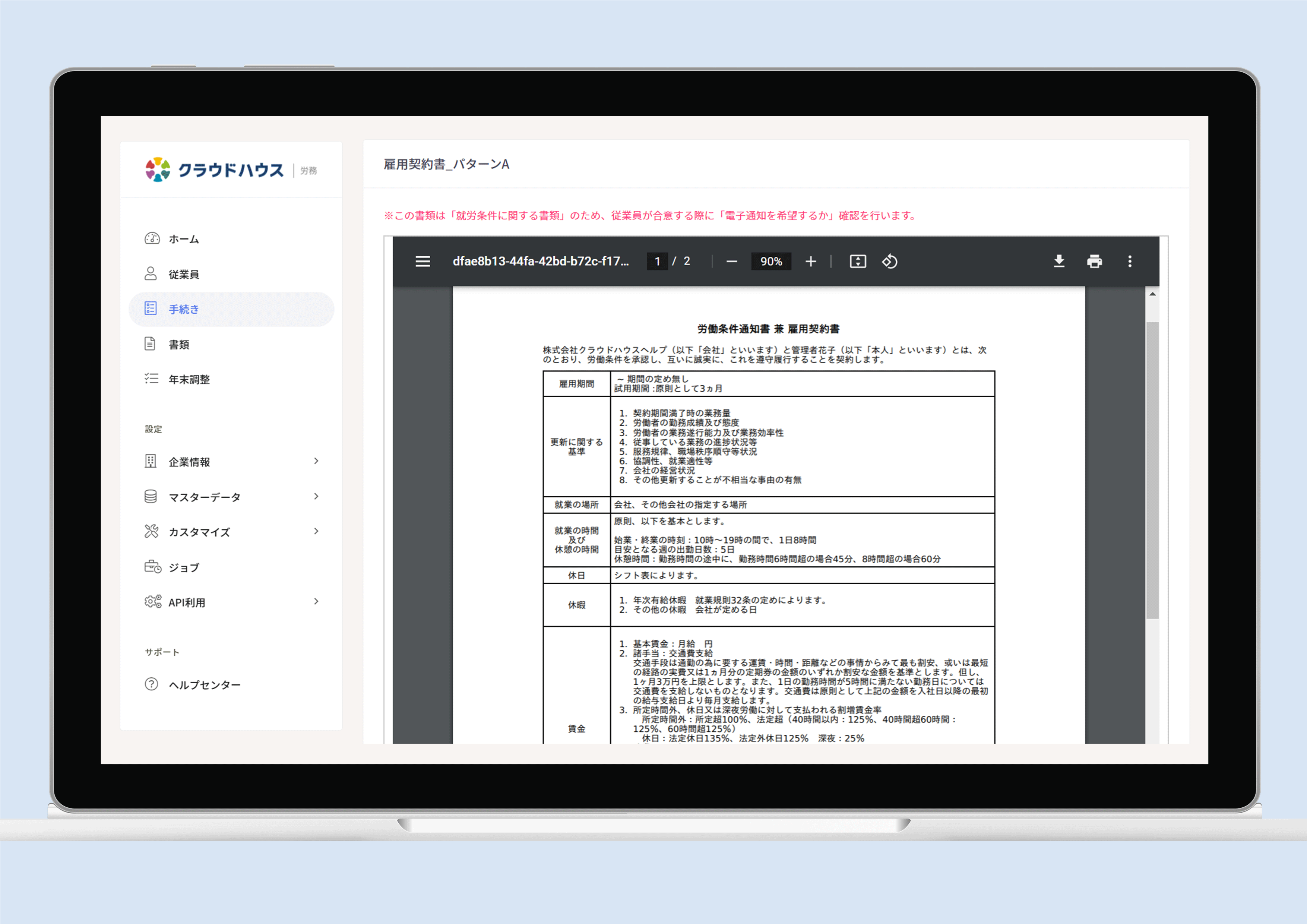Open PDF viewer more options menu

1130,261
